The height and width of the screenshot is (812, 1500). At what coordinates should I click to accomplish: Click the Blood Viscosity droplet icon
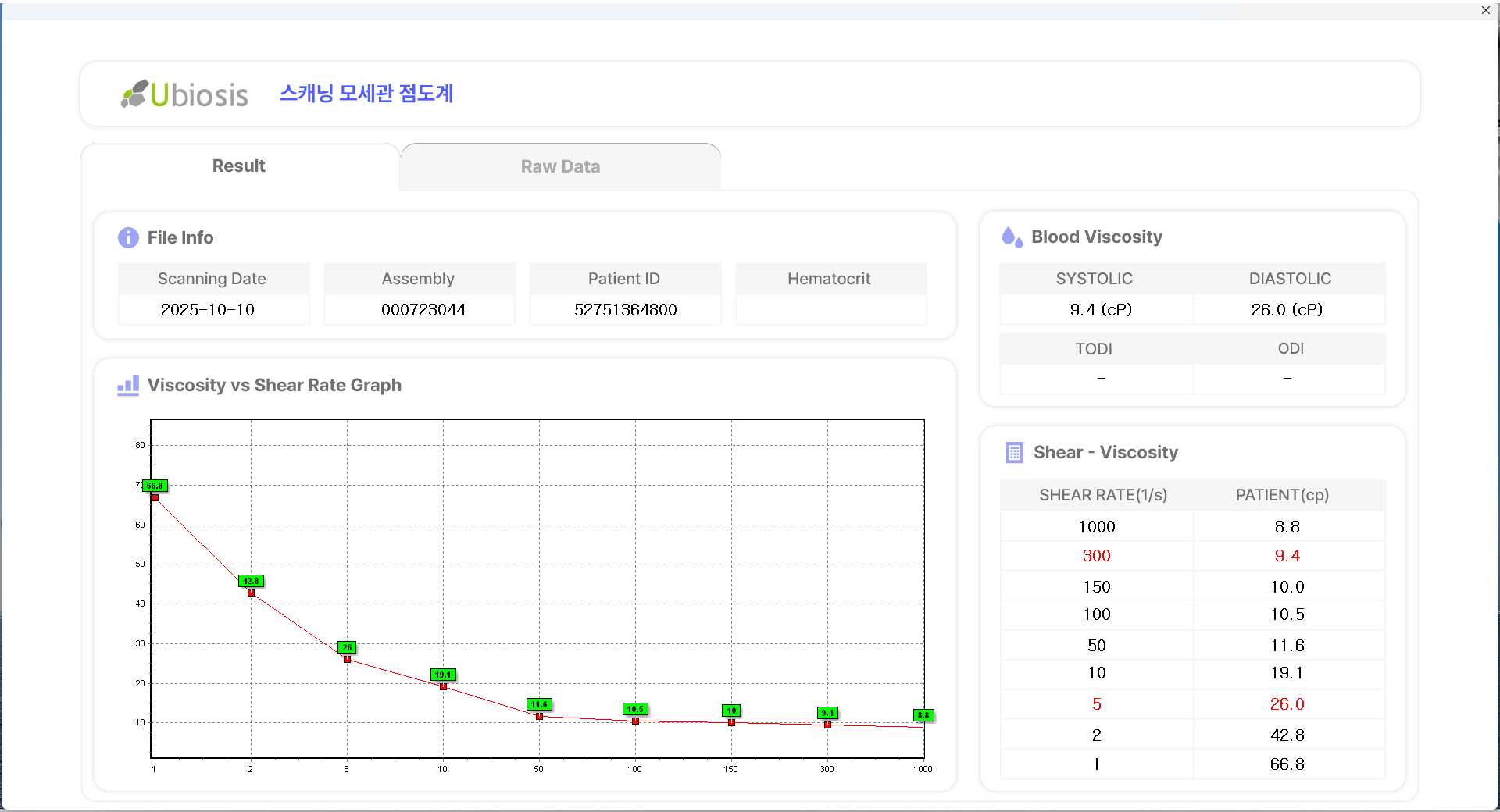click(1012, 237)
